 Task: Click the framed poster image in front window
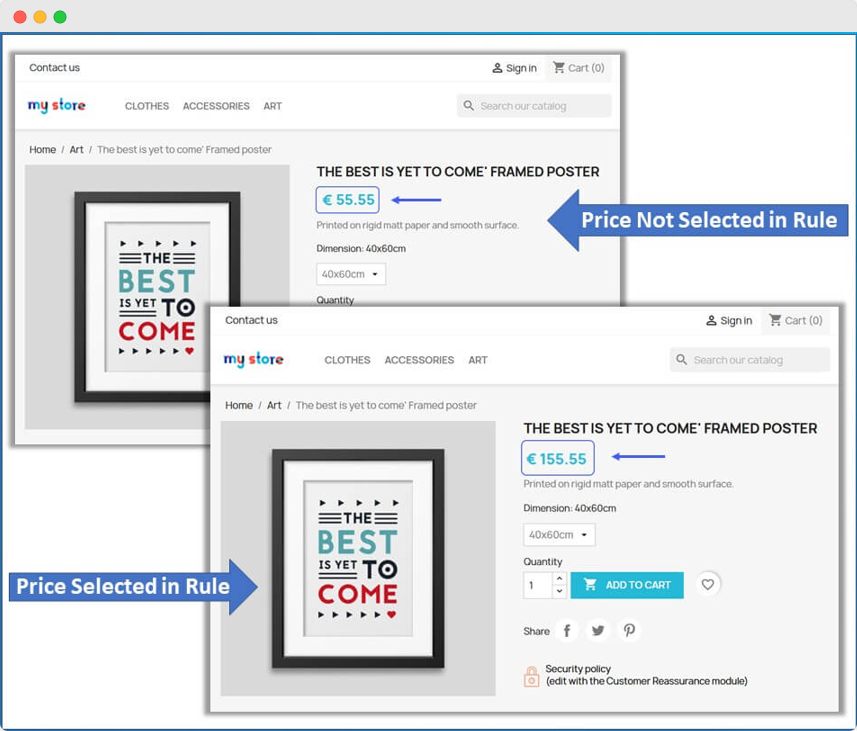coord(358,558)
